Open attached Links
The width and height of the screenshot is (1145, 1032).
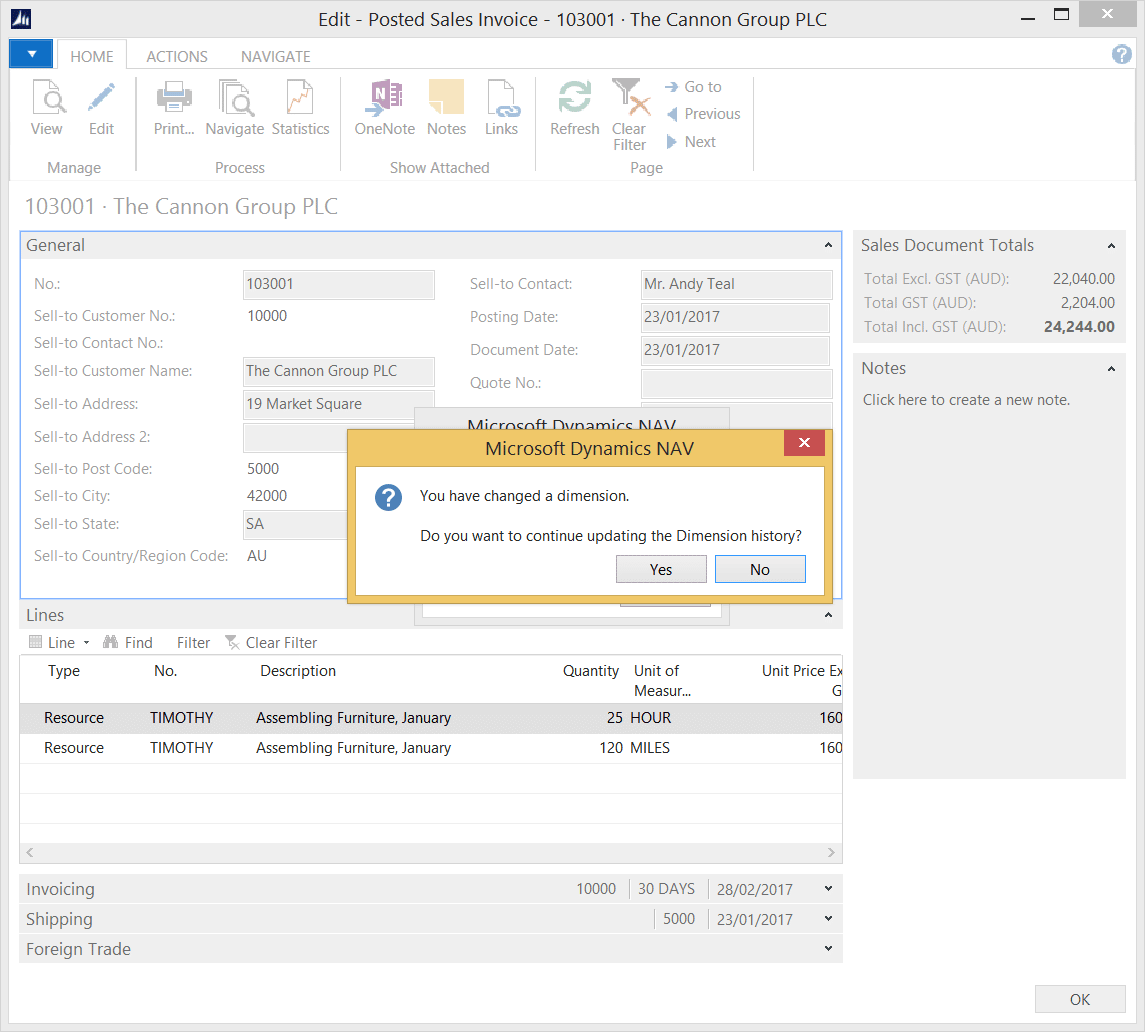tap(502, 107)
